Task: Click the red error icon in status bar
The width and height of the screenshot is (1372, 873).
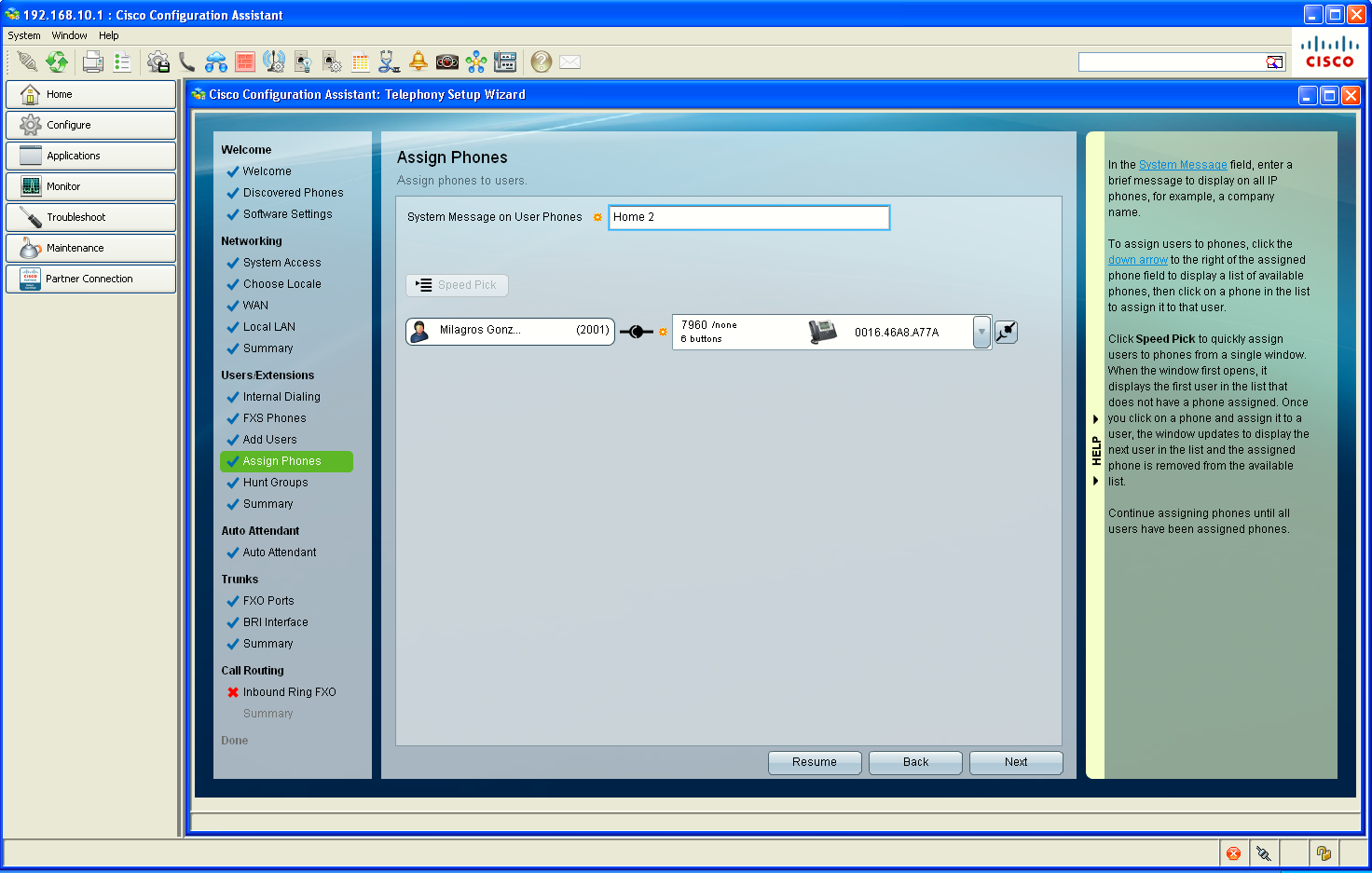Action: point(1234,853)
